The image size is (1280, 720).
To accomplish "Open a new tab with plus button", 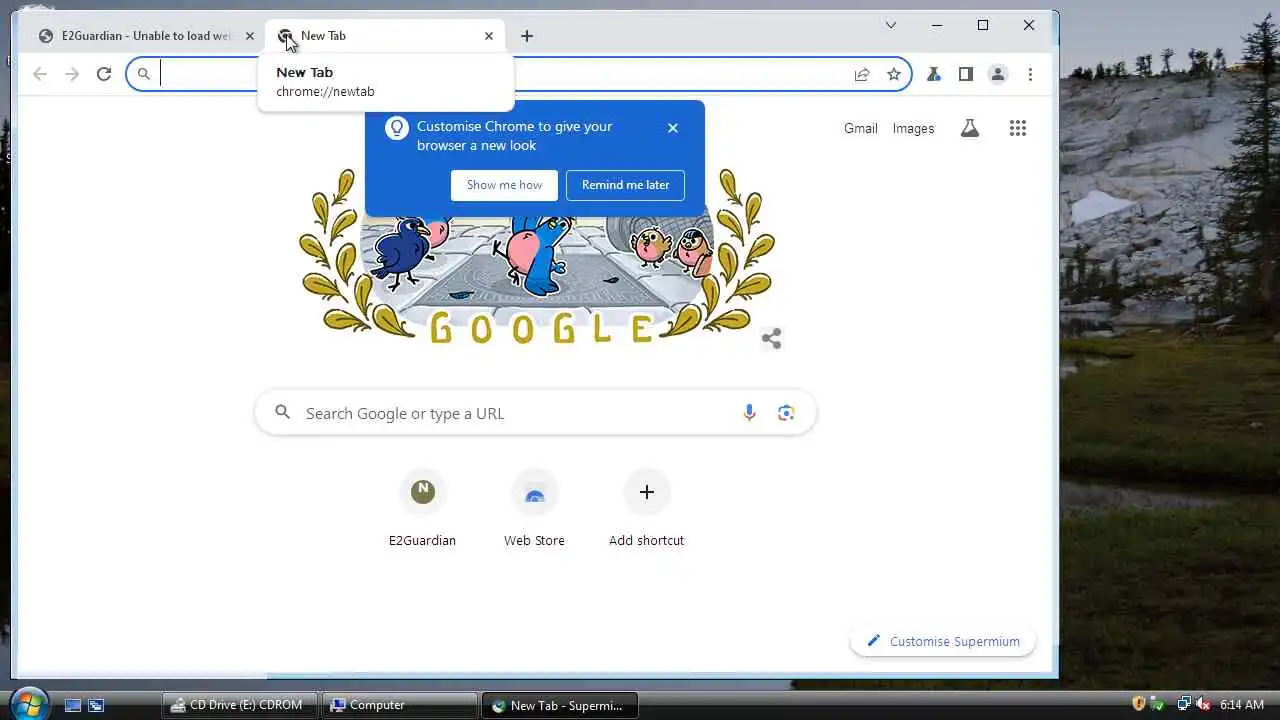I will coord(527,36).
